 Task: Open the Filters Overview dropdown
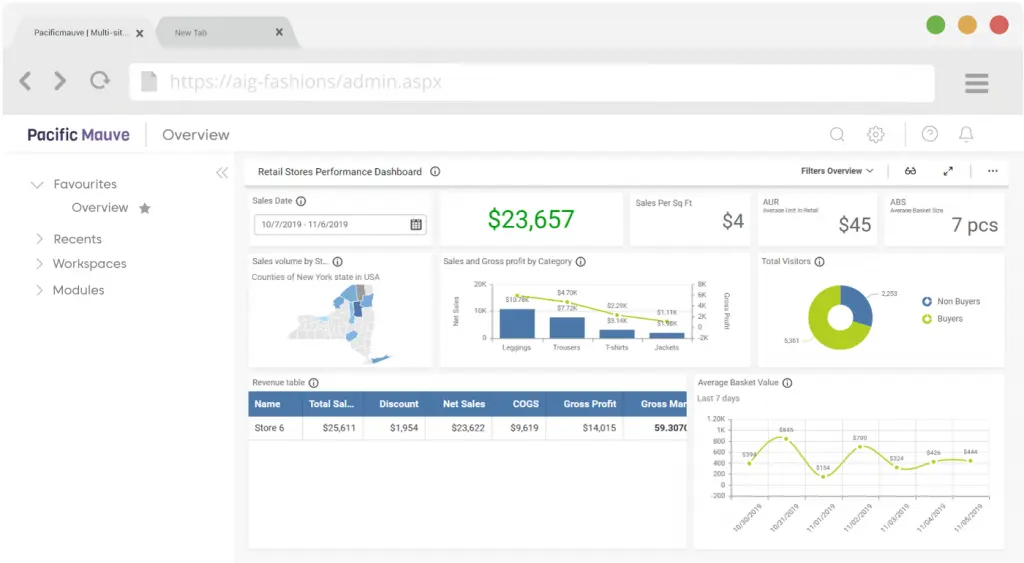click(837, 171)
